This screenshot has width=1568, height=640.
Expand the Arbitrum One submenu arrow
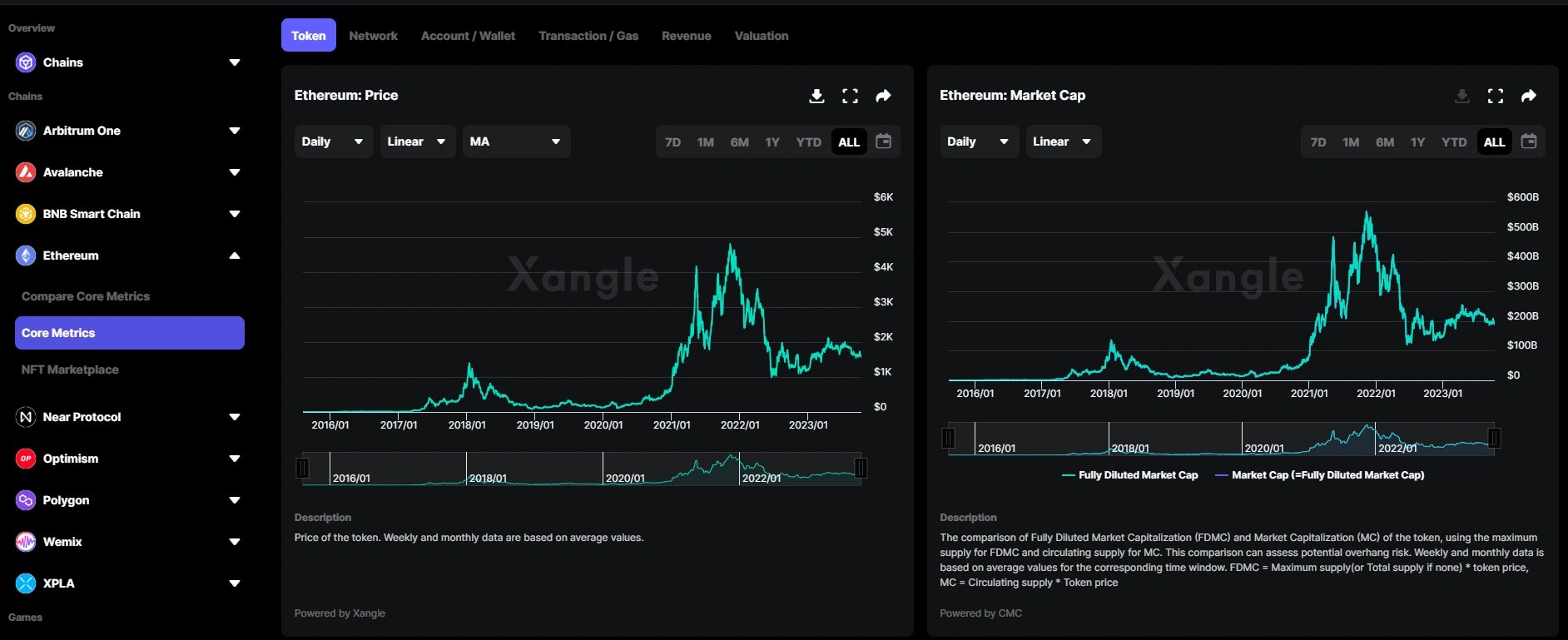click(x=235, y=131)
